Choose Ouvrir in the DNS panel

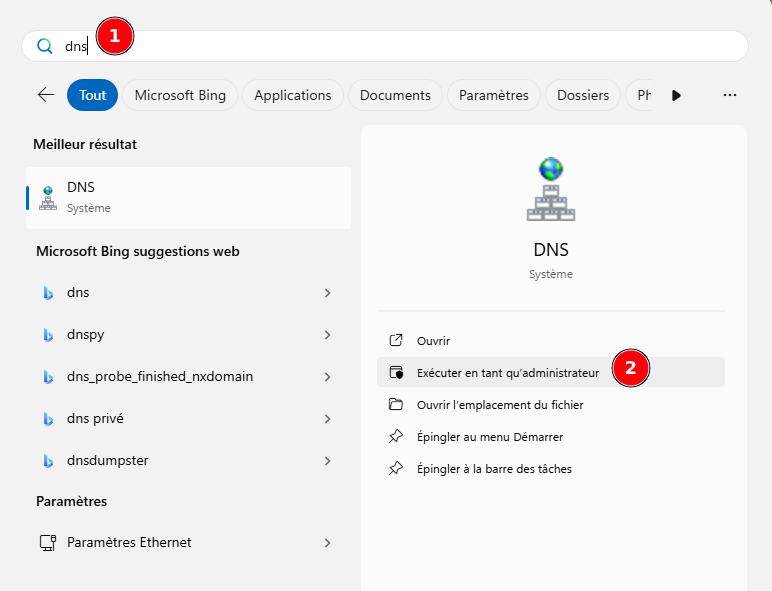click(x=551, y=341)
